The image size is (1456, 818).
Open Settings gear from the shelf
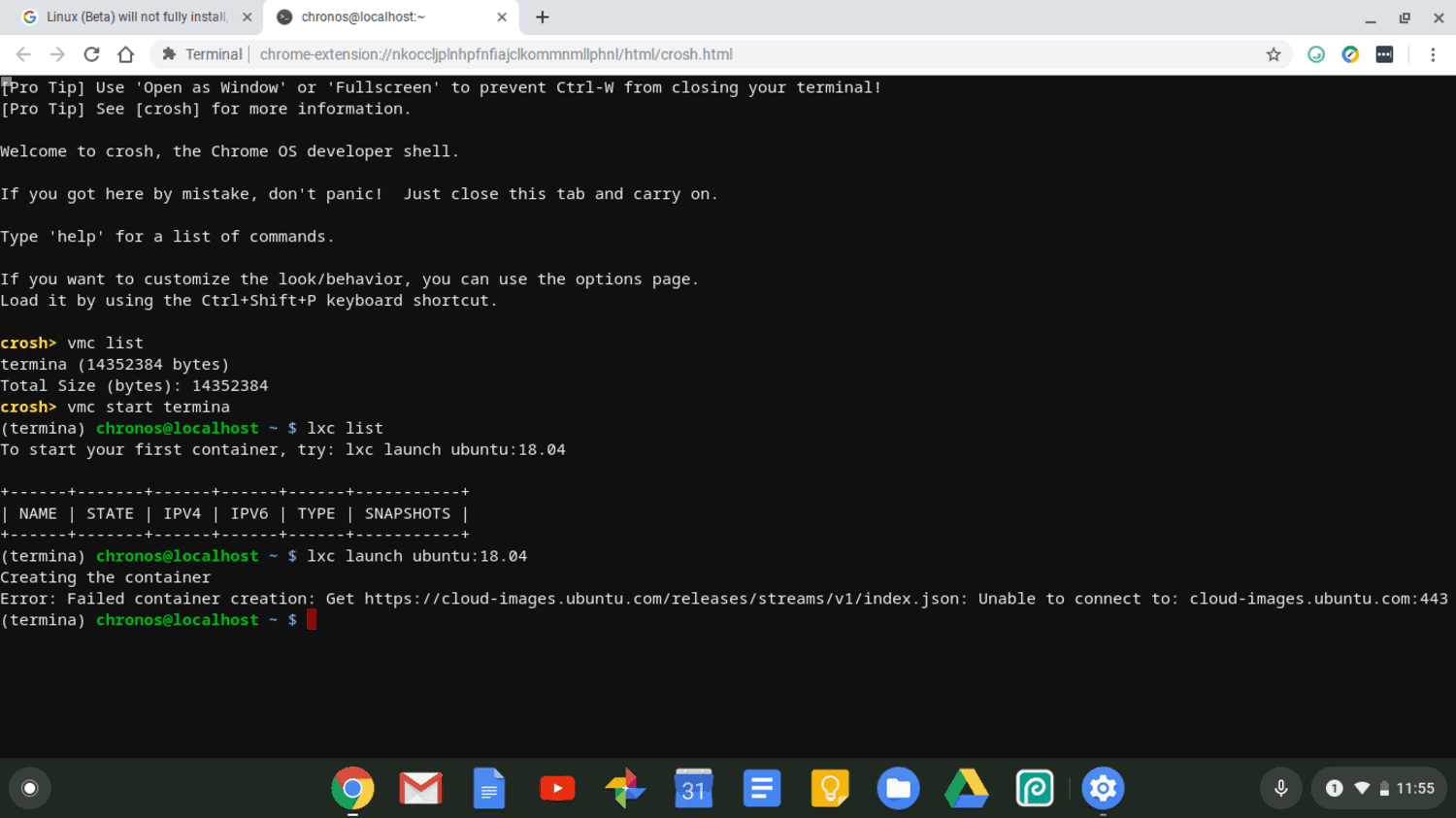click(1103, 788)
